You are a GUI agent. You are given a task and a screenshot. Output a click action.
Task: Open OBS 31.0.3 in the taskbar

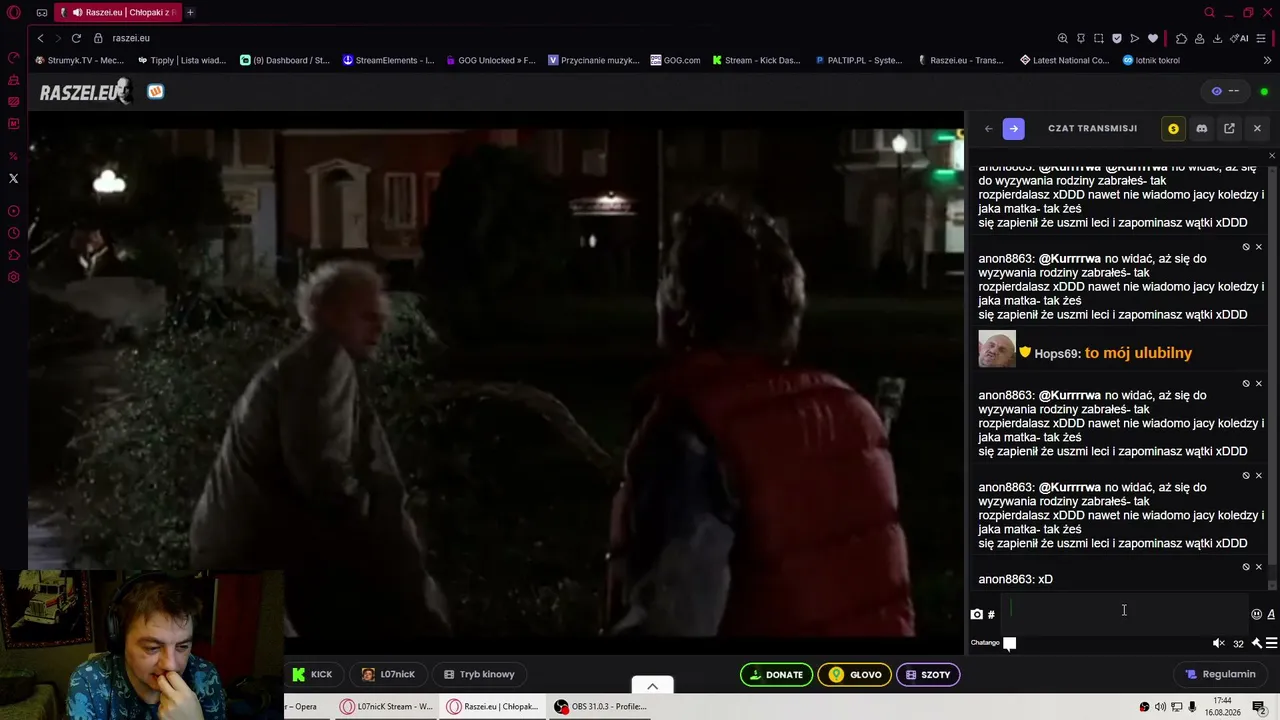(601, 707)
